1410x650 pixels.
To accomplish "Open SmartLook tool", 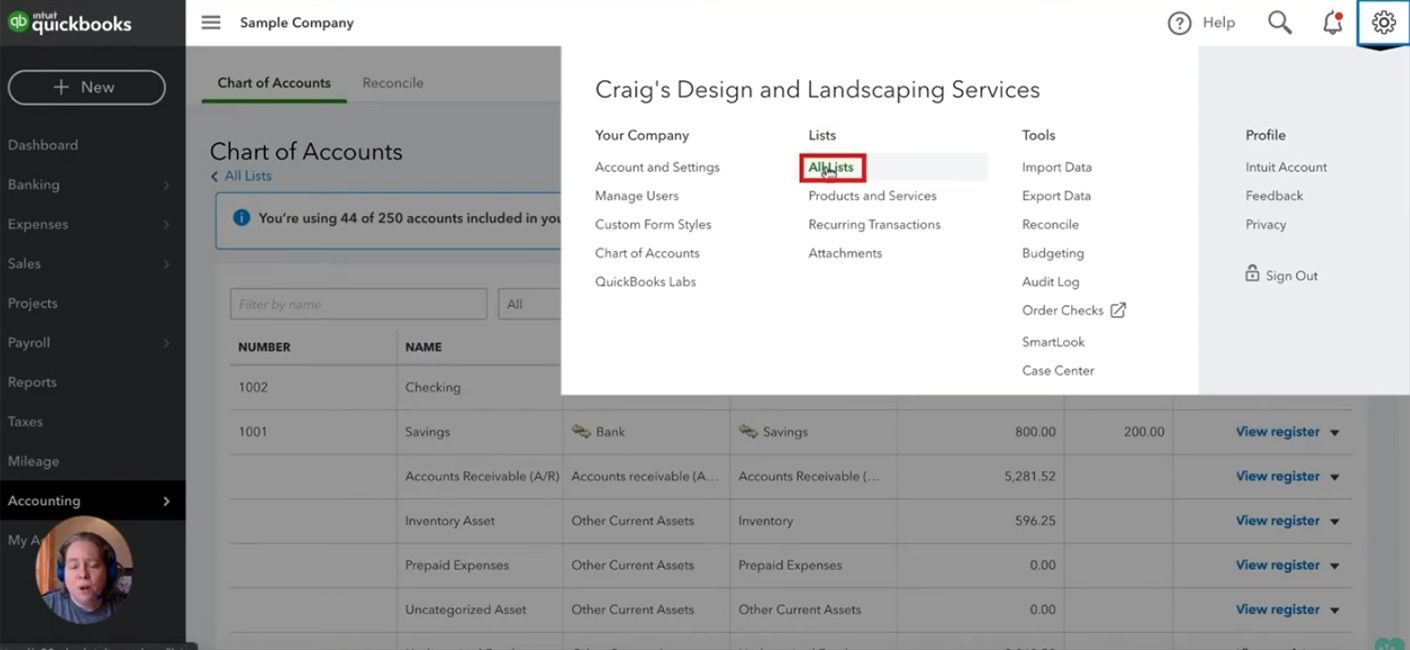I will point(1053,342).
